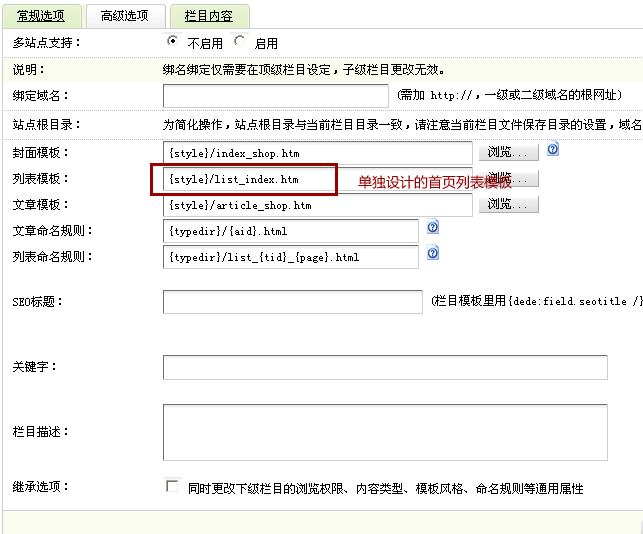Open the 栏目内容 tab

tap(209, 16)
